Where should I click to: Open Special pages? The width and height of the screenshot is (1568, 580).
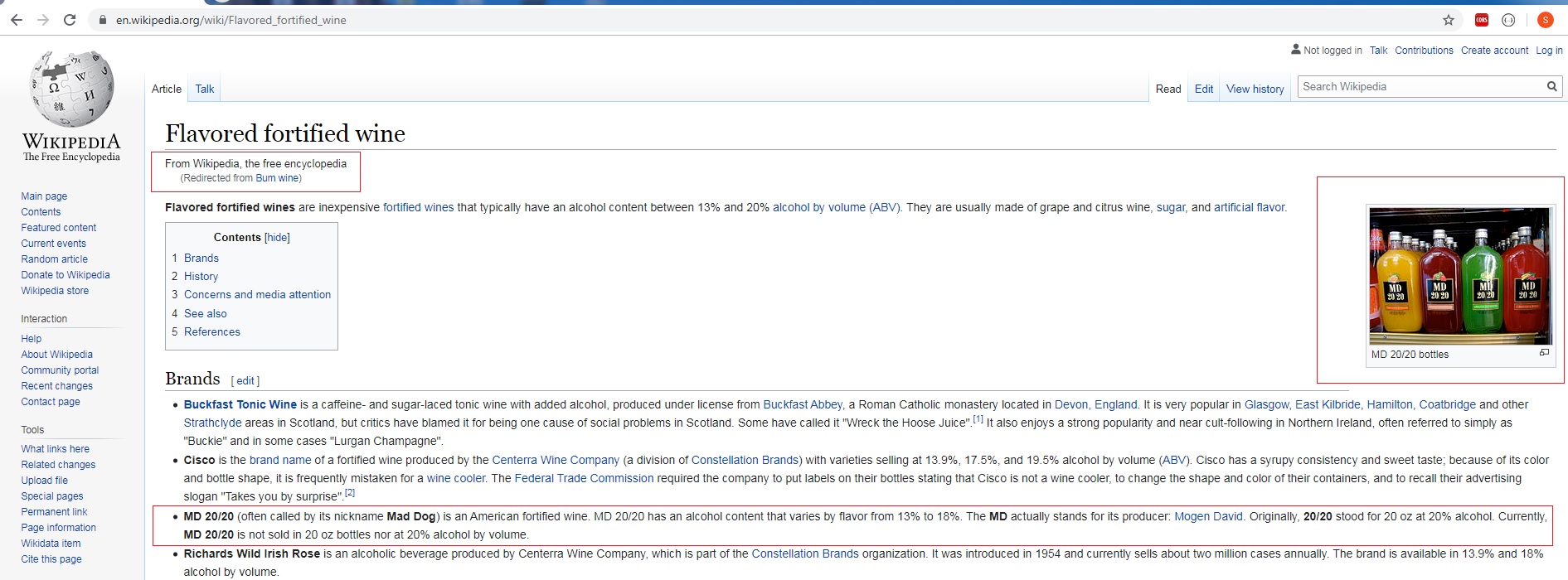click(52, 496)
